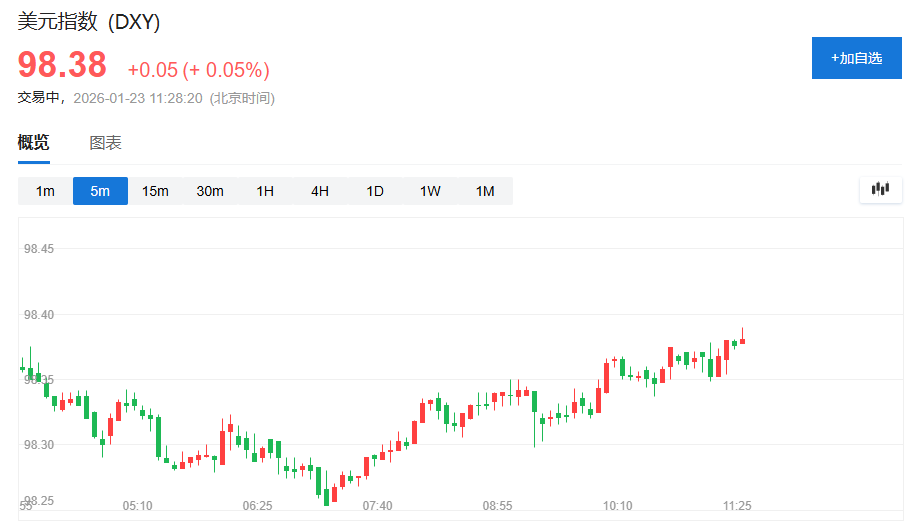The height and width of the screenshot is (532, 920).
Task: Click the candlestick chart type icon
Action: (x=880, y=189)
